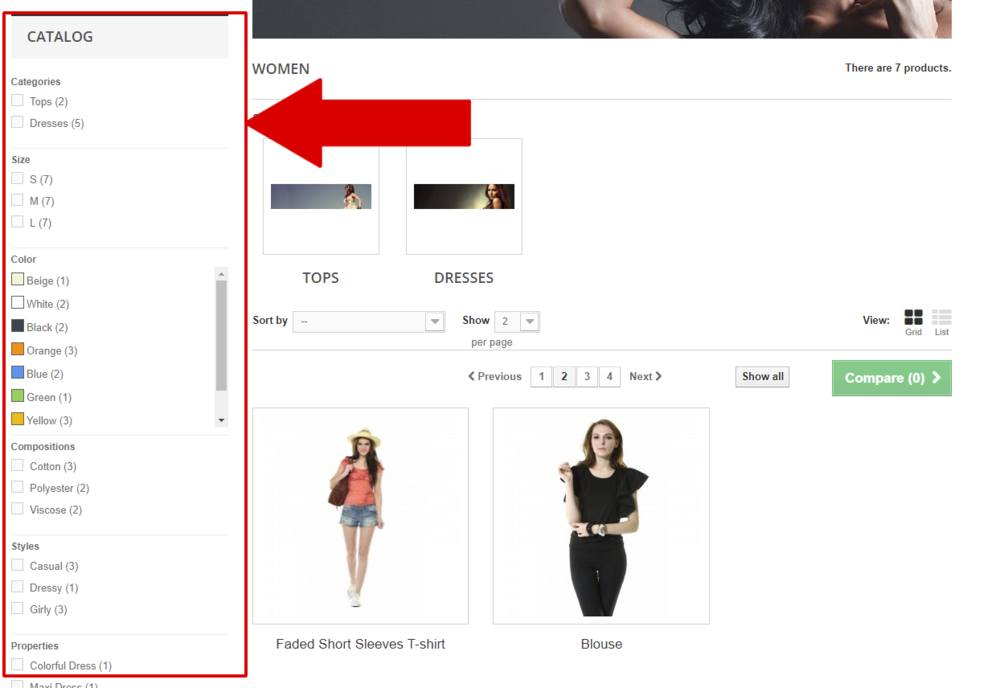The image size is (1000, 688).
Task: Select the Orange color filter swatch
Action: pyautogui.click(x=17, y=350)
